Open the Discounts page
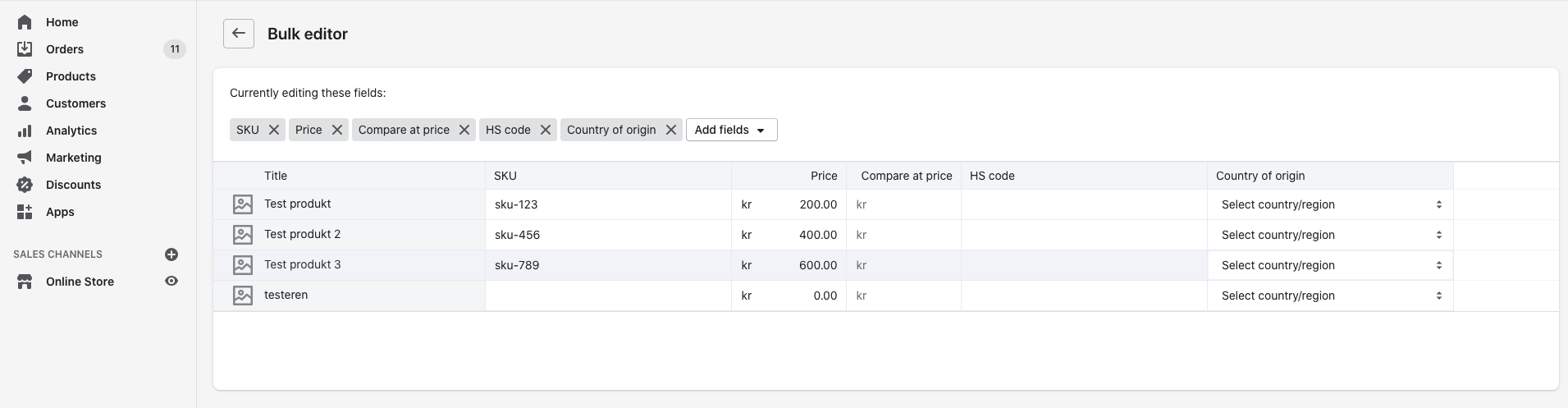Screen dimensions: 1568x408 [x=73, y=185]
